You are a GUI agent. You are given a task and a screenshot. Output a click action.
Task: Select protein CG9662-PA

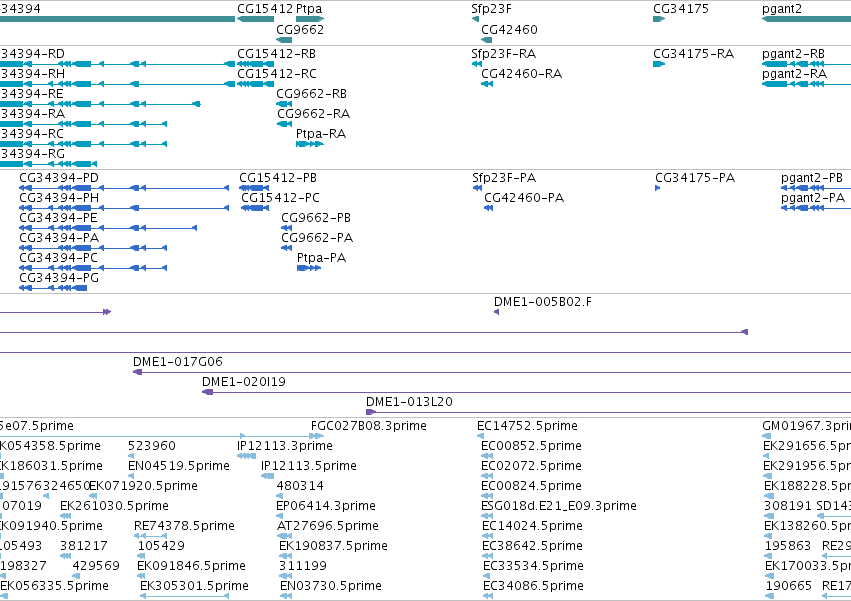tap(317, 238)
